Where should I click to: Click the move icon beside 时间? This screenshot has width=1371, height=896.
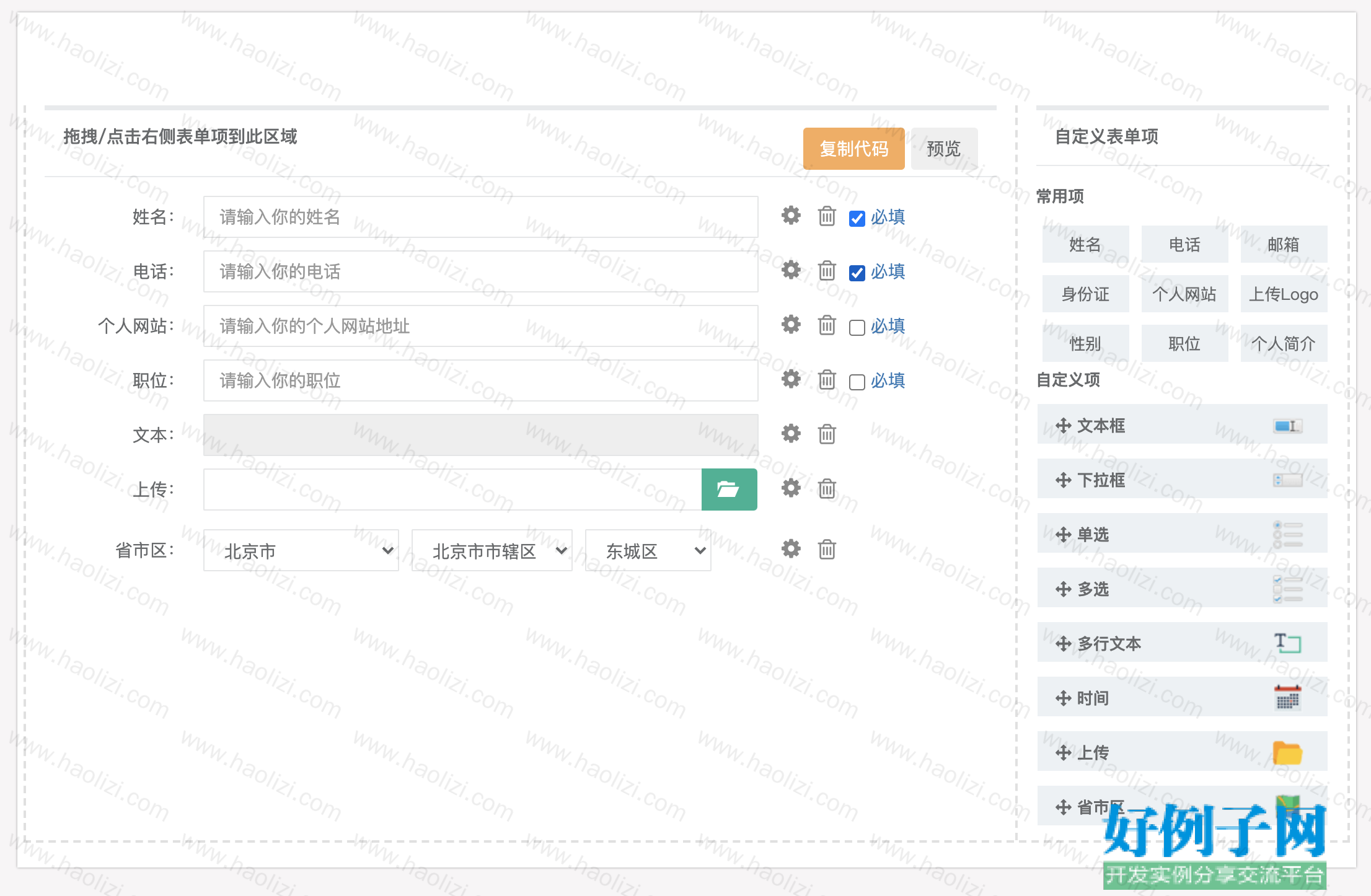[x=1064, y=698]
